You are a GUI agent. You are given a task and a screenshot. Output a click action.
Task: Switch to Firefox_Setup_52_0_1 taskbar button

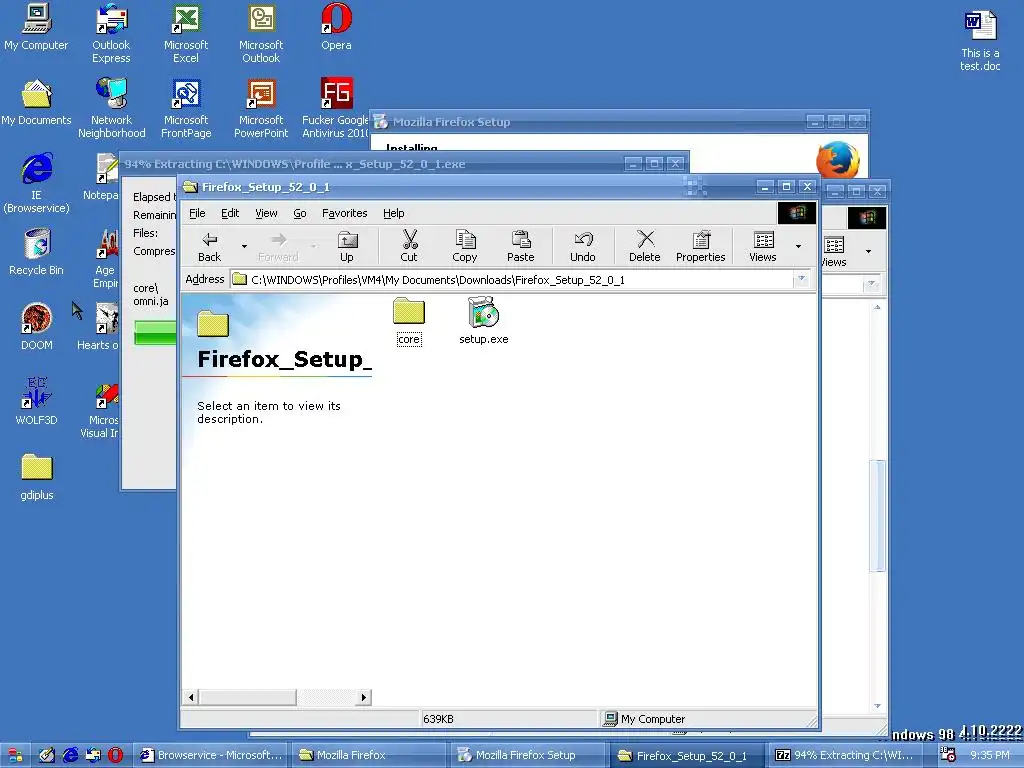[x=686, y=756]
